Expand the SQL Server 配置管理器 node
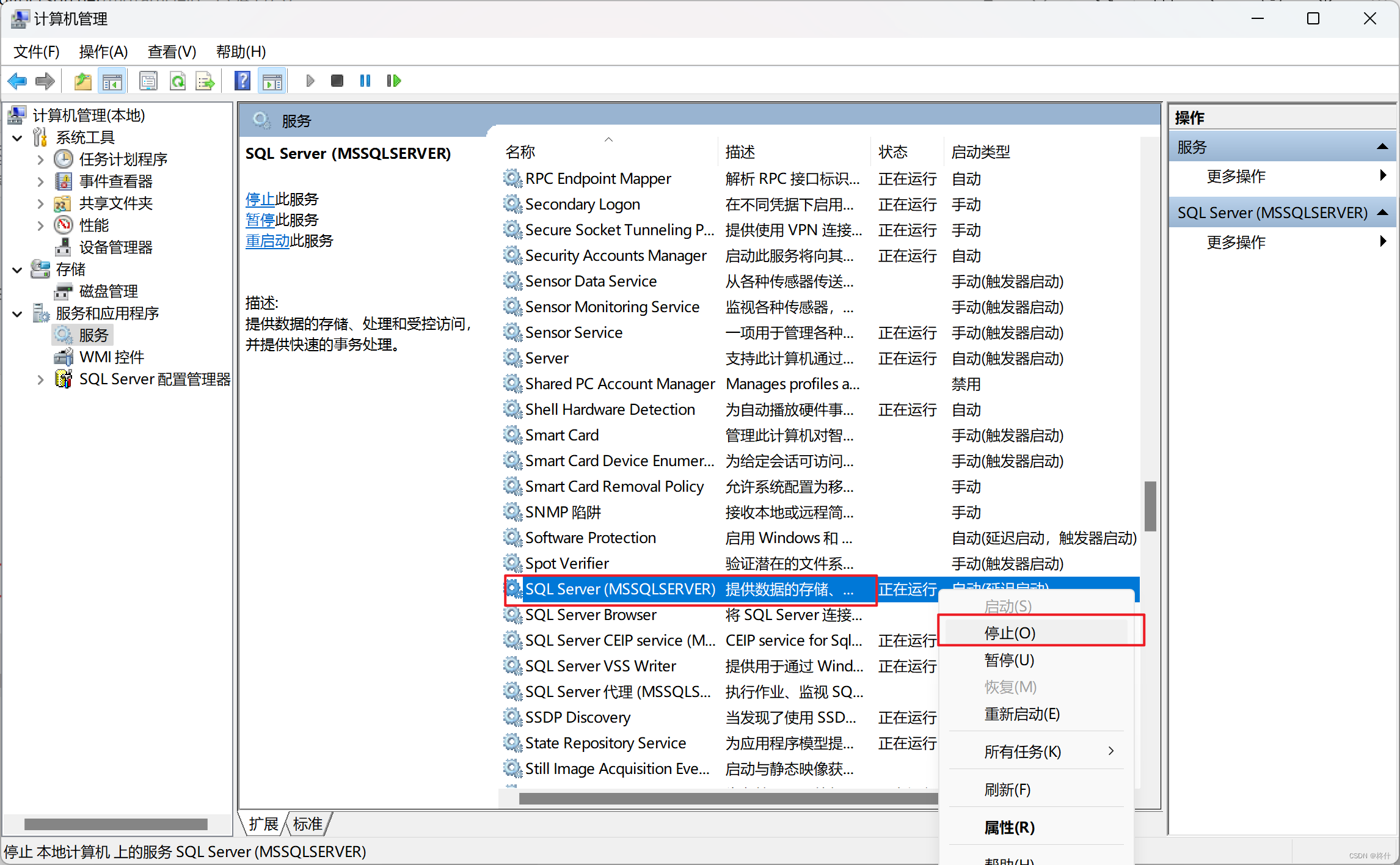Image resolution: width=1400 pixels, height=865 pixels. (x=40, y=379)
